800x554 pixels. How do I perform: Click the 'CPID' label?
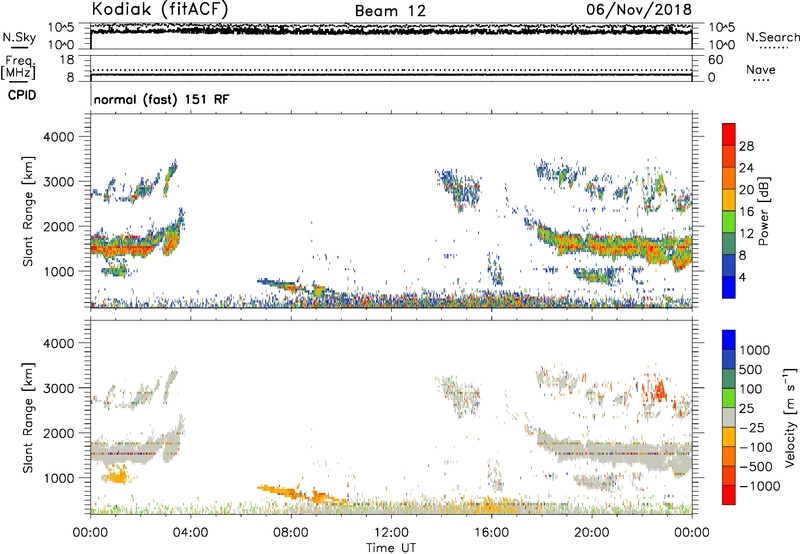[x=22, y=95]
